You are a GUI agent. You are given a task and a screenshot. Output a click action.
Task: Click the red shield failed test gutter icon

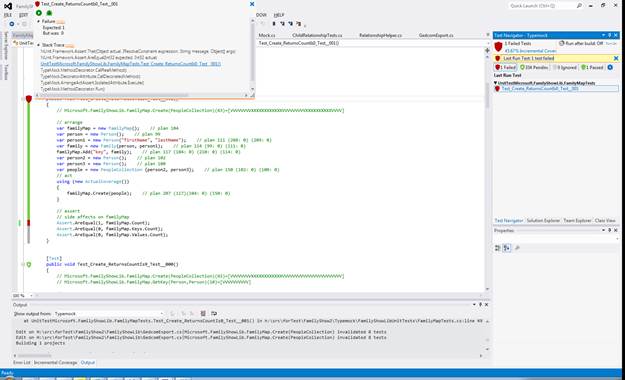[28, 98]
